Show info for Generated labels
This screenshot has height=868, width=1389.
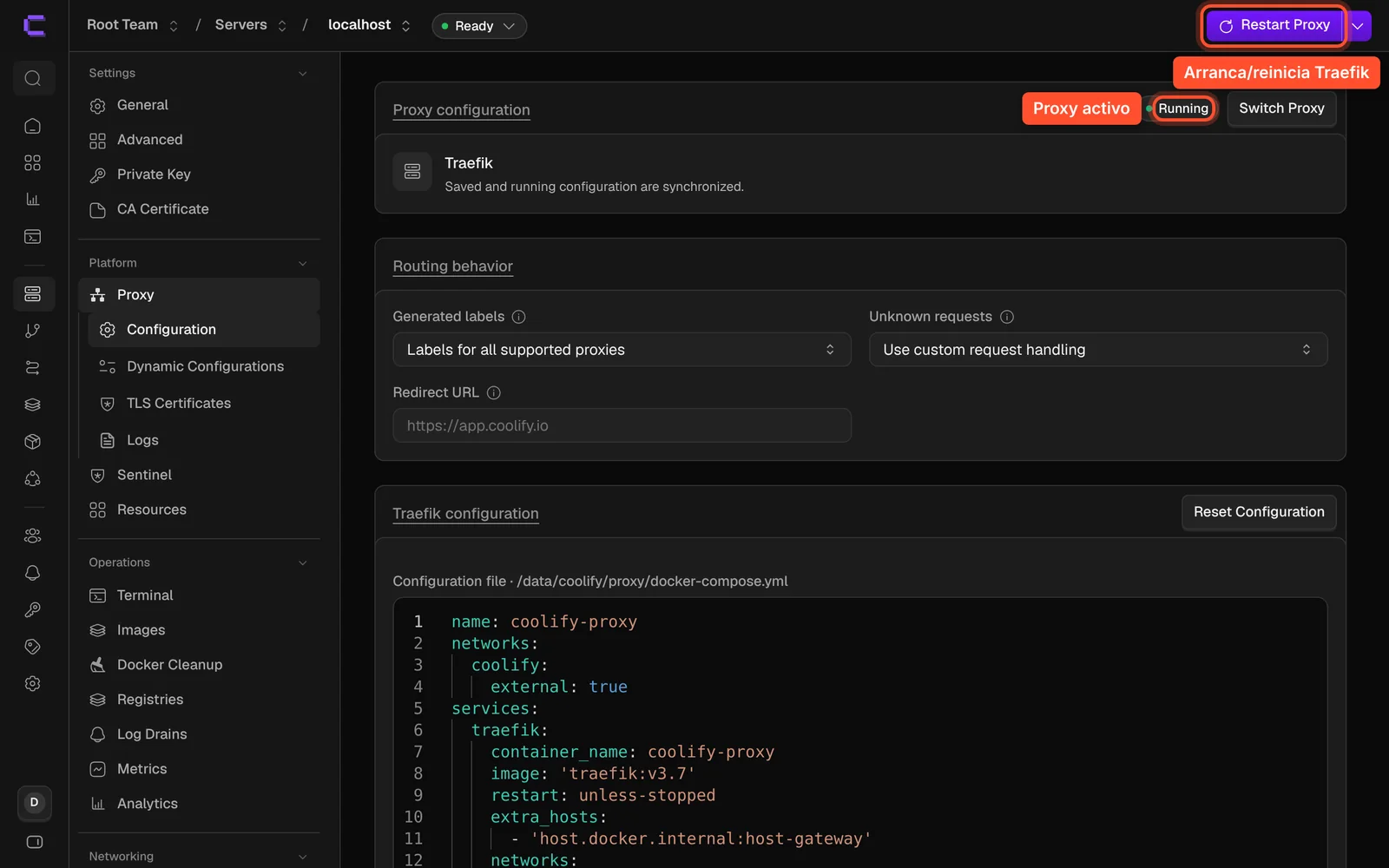(x=519, y=317)
